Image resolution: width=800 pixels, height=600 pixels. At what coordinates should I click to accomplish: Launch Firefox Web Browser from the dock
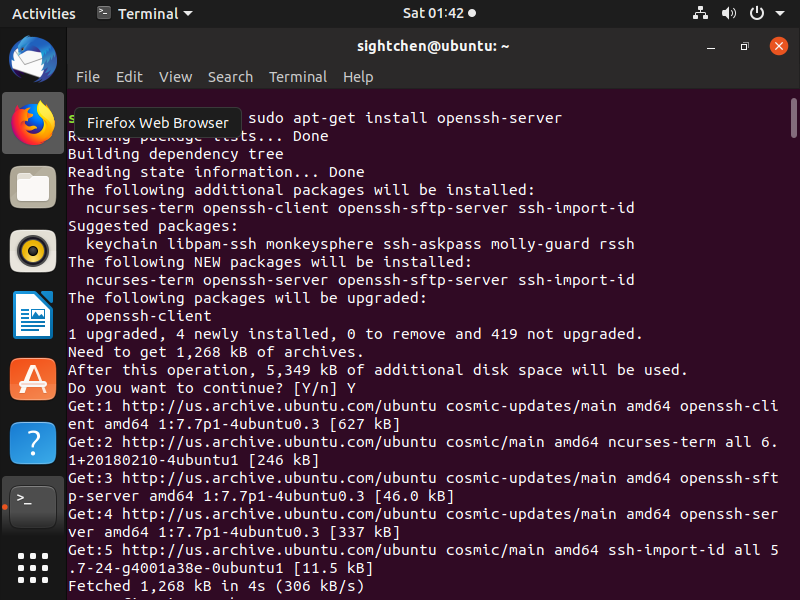pyautogui.click(x=33, y=123)
